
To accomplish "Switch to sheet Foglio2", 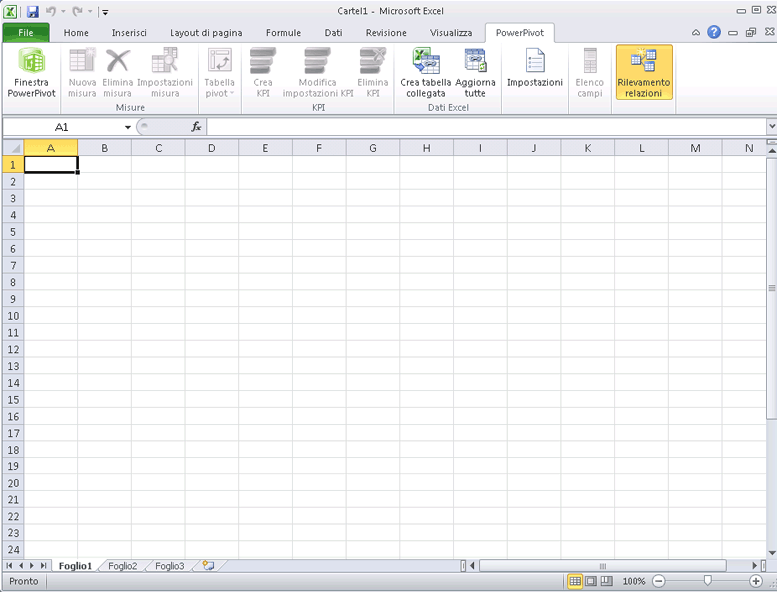I will point(122,566).
